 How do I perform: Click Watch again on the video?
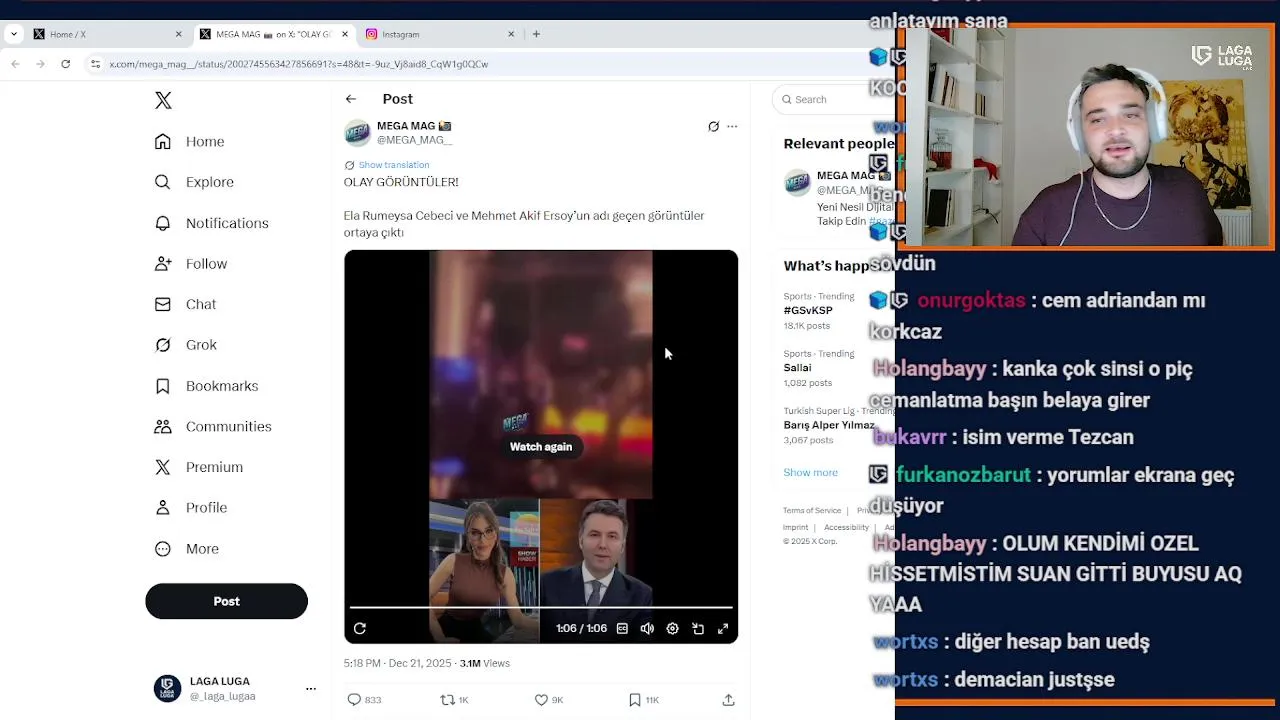click(x=541, y=447)
